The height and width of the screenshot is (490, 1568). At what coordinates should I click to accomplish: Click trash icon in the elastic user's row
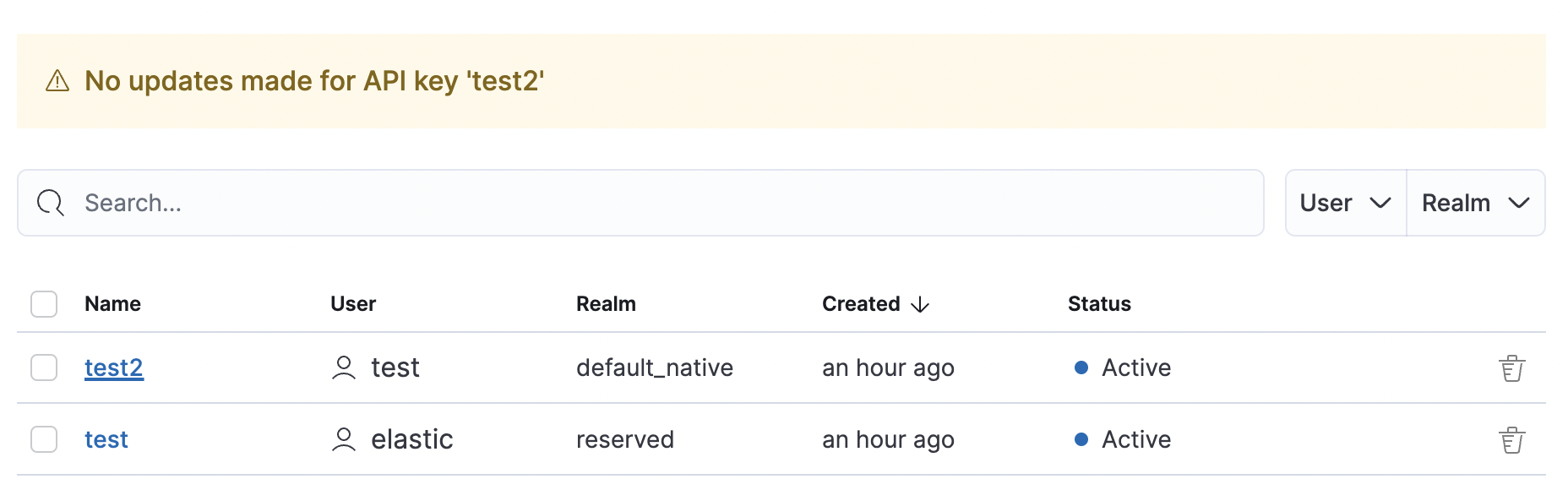pyautogui.click(x=1511, y=440)
